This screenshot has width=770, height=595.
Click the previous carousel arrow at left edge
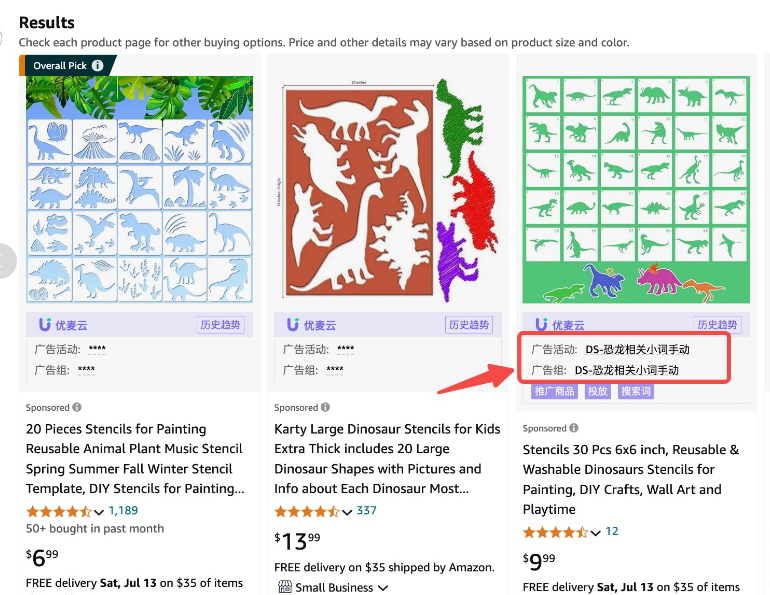(5, 261)
